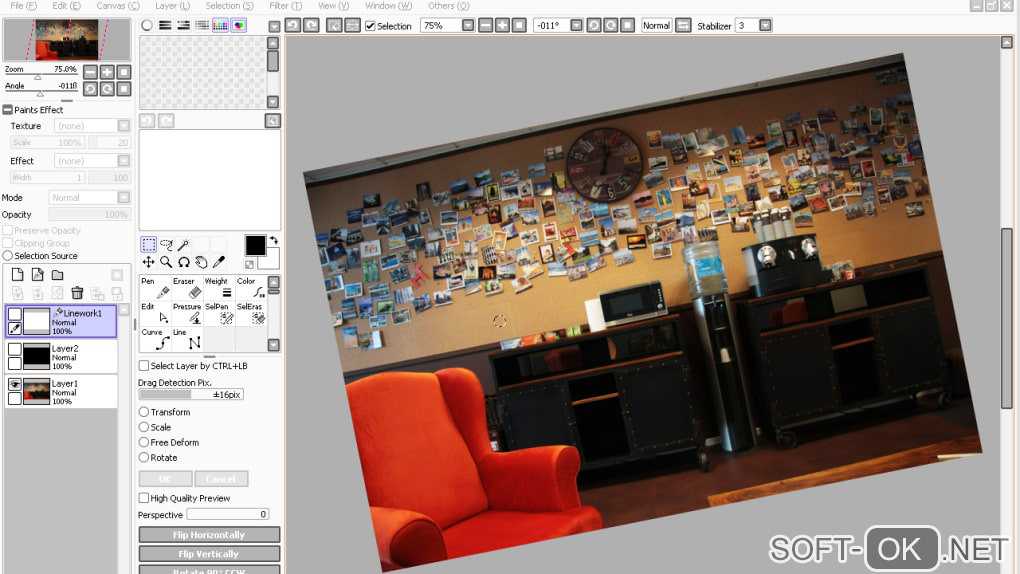Open Stabilizer value dropdown
The width and height of the screenshot is (1020, 574).
766,25
